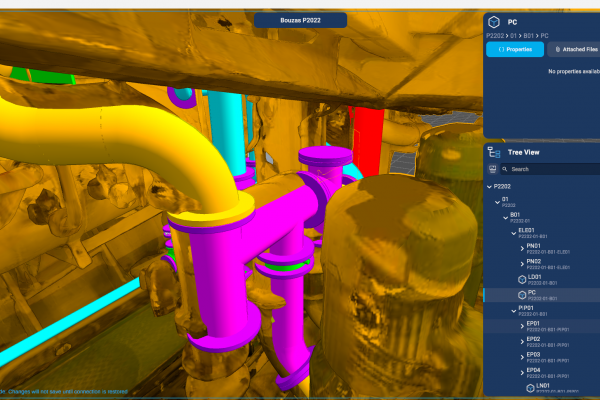Collapse the PIP01 tree branch
The width and height of the screenshot is (600, 400).
pyautogui.click(x=514, y=310)
